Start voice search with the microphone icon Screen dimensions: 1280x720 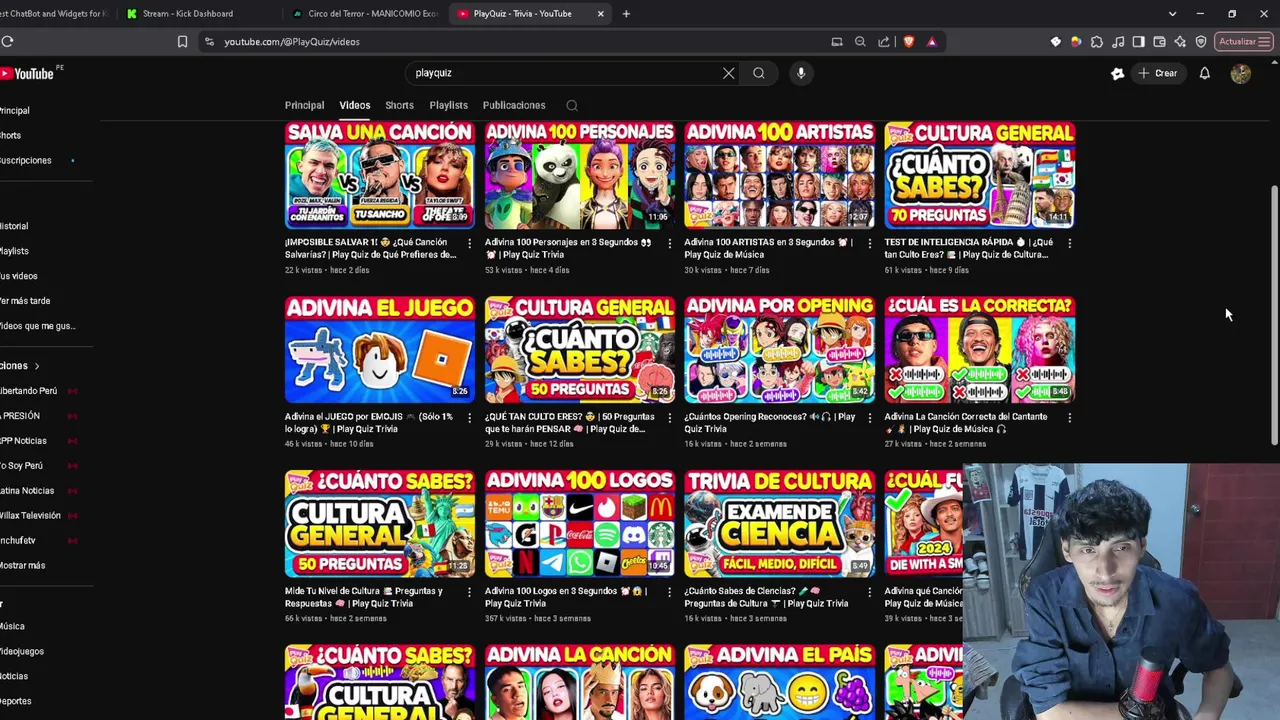pos(801,73)
